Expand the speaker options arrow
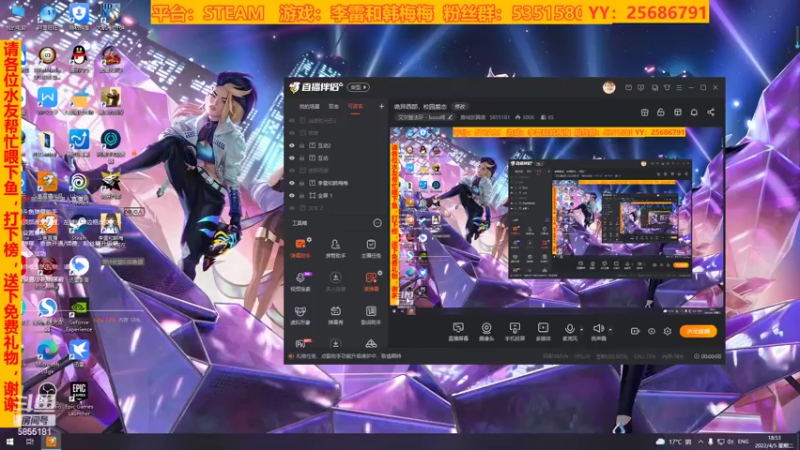 click(x=610, y=330)
